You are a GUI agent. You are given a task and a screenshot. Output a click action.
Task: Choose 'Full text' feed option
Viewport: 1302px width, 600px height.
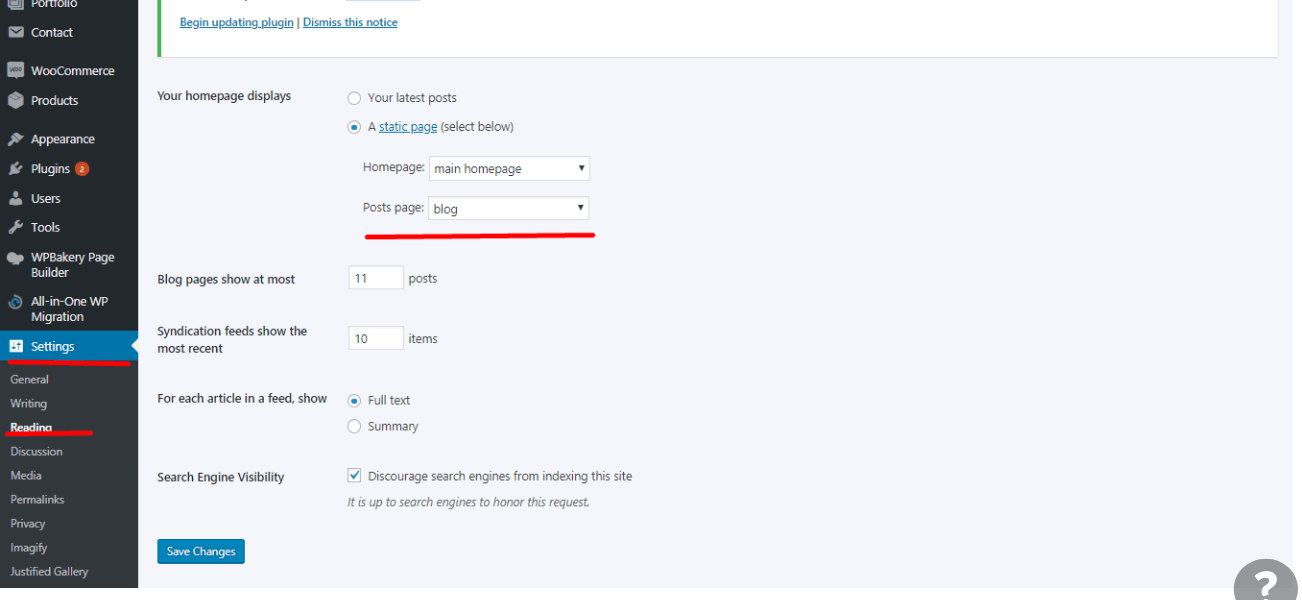pyautogui.click(x=354, y=400)
